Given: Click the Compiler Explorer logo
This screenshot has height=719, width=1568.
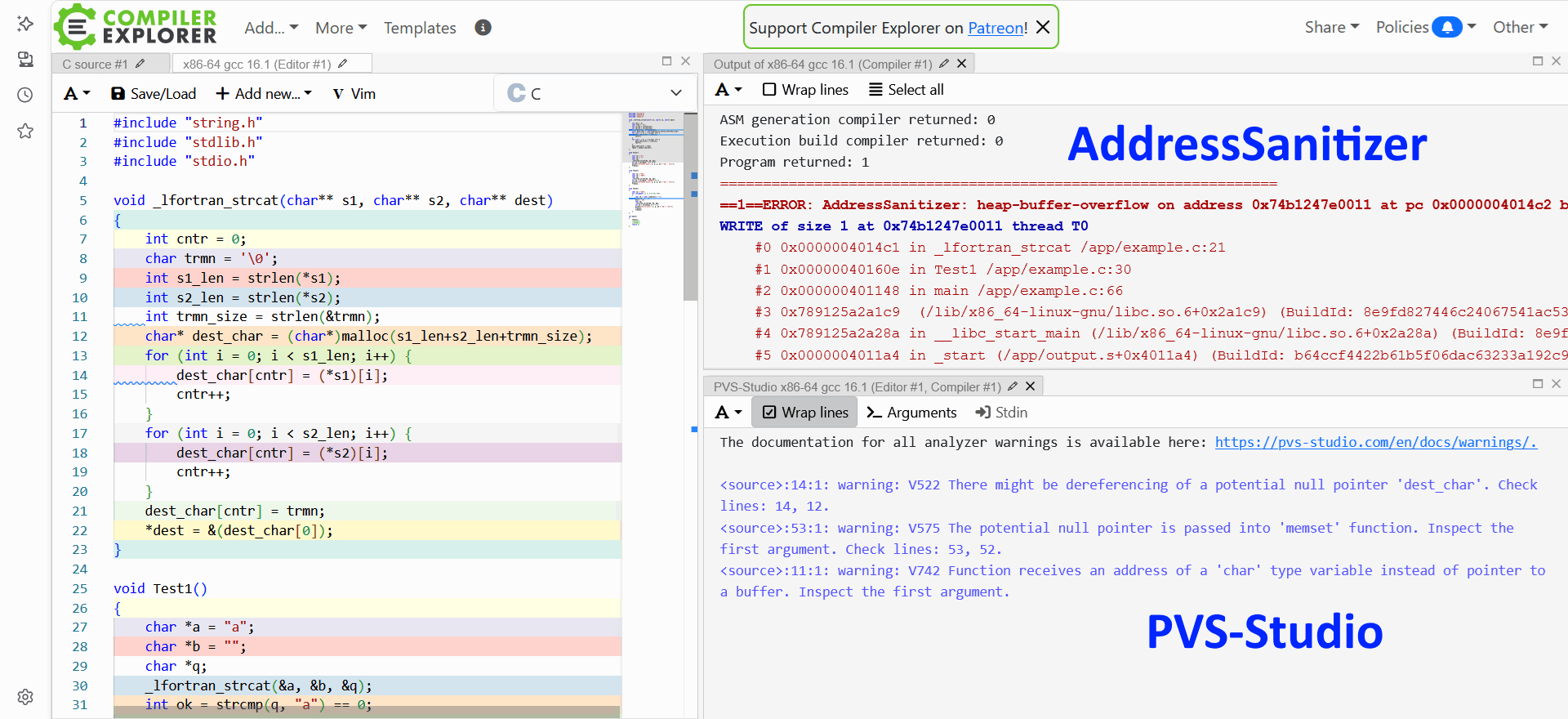Looking at the screenshot, I should 136,27.
